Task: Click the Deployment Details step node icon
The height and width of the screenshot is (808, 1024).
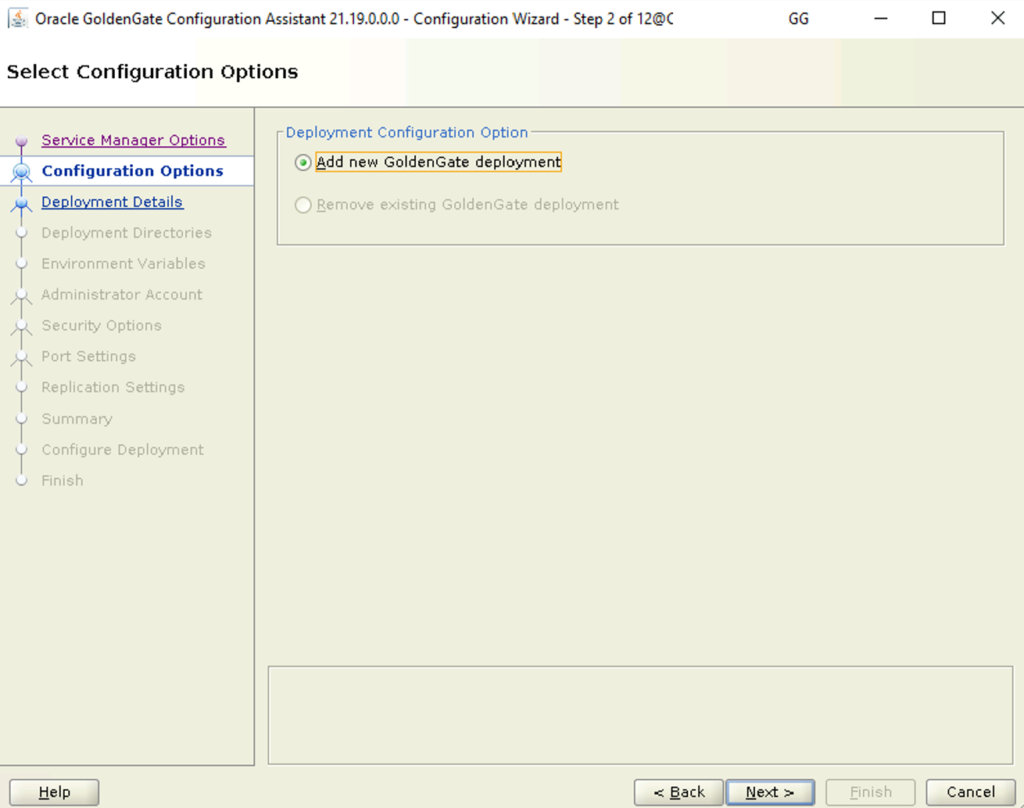Action: point(22,203)
